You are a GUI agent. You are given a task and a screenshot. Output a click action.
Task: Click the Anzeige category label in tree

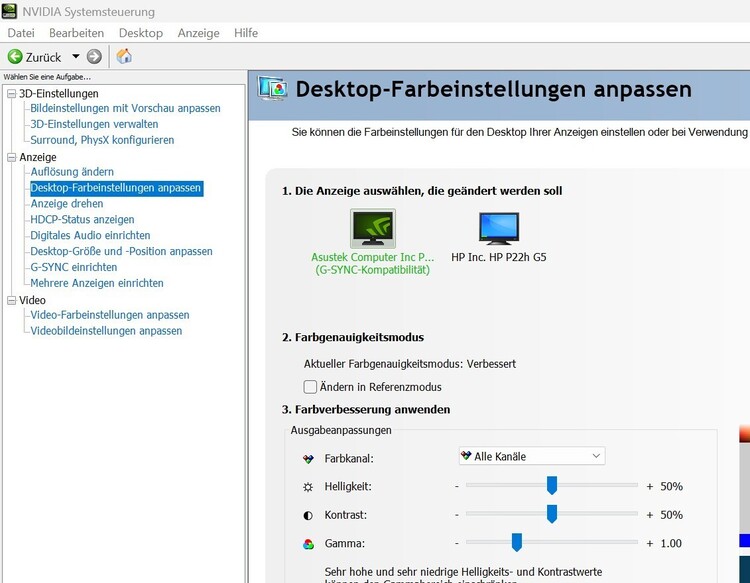[38, 157]
